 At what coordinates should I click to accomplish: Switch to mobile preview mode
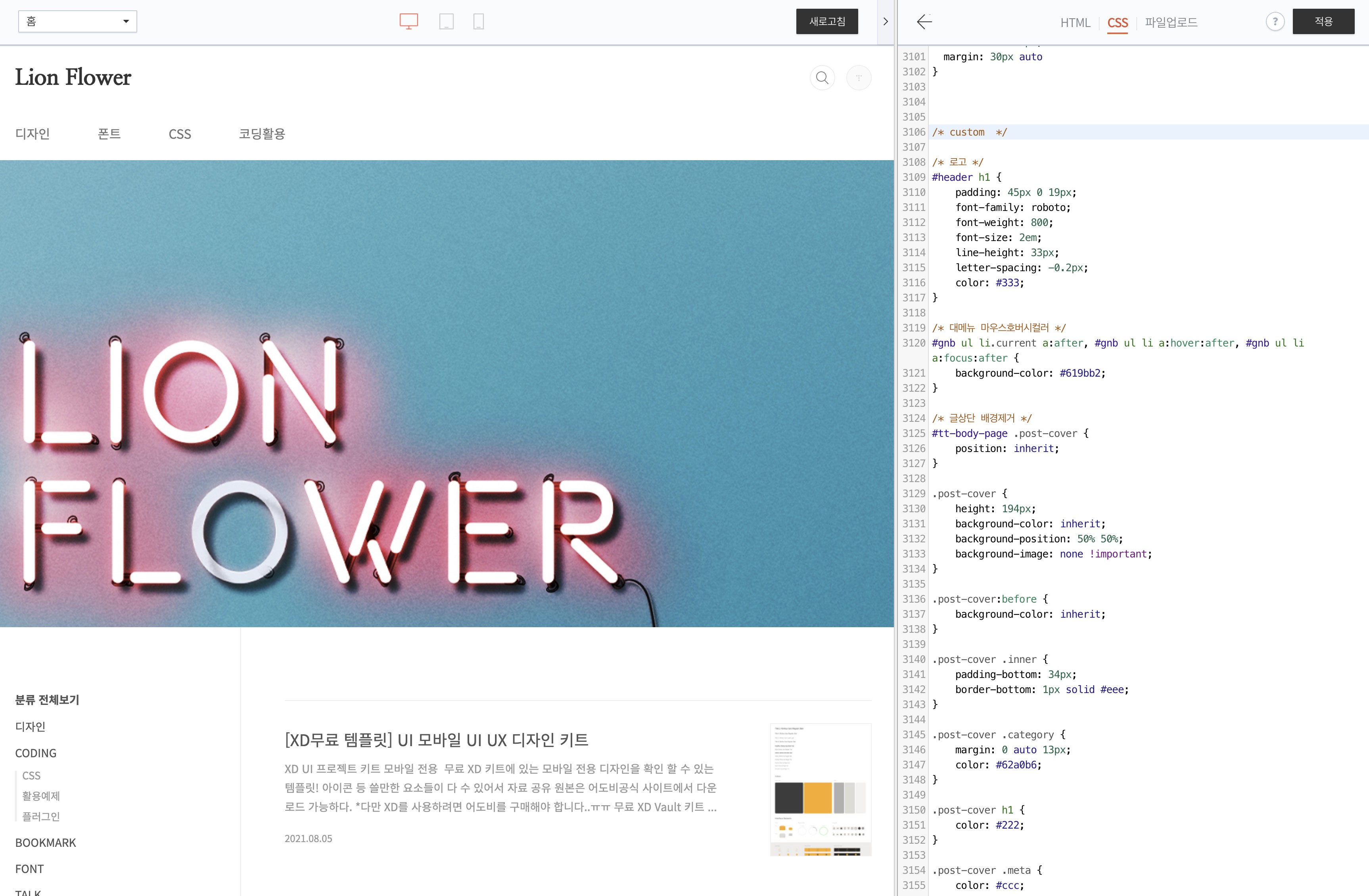tap(479, 22)
